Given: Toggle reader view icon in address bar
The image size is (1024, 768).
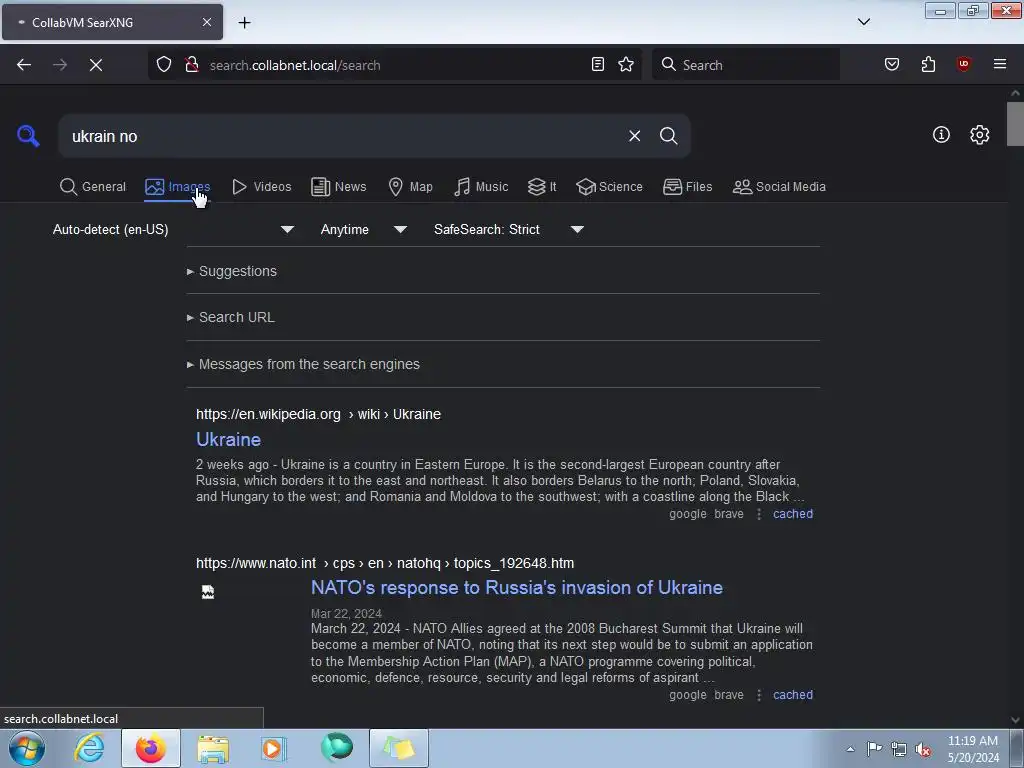Looking at the screenshot, I should coord(598,64).
